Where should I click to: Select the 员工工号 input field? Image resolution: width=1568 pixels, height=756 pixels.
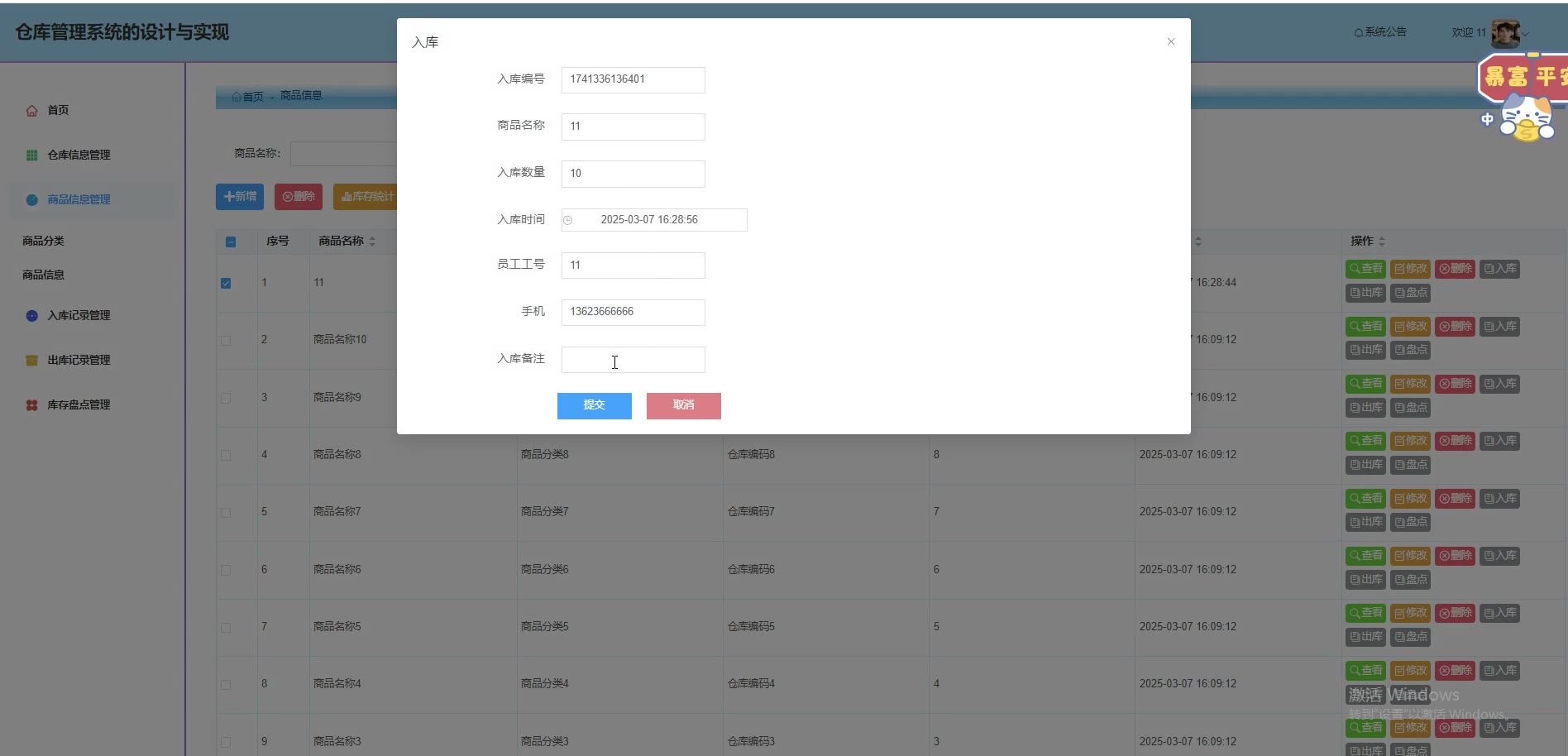[633, 266]
